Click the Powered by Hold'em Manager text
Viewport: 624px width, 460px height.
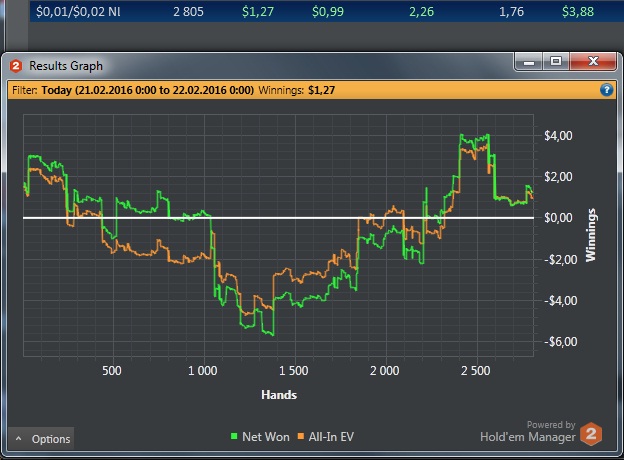(x=528, y=431)
